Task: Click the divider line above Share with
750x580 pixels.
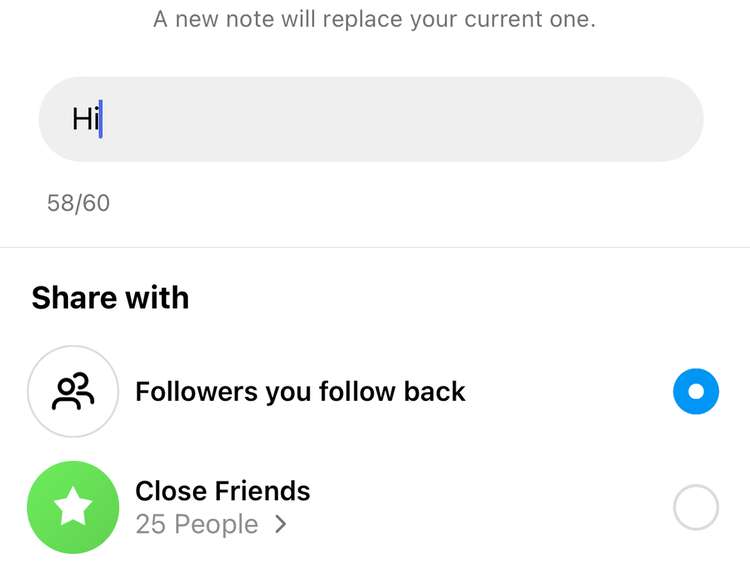Action: [375, 247]
